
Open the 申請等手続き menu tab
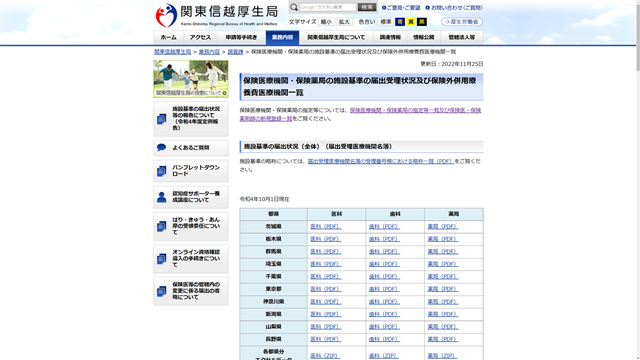(x=241, y=38)
